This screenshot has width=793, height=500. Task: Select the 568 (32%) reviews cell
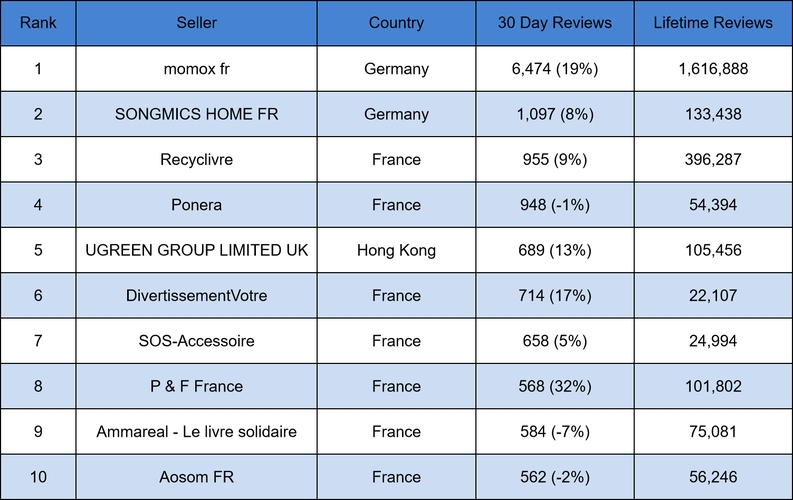point(555,386)
